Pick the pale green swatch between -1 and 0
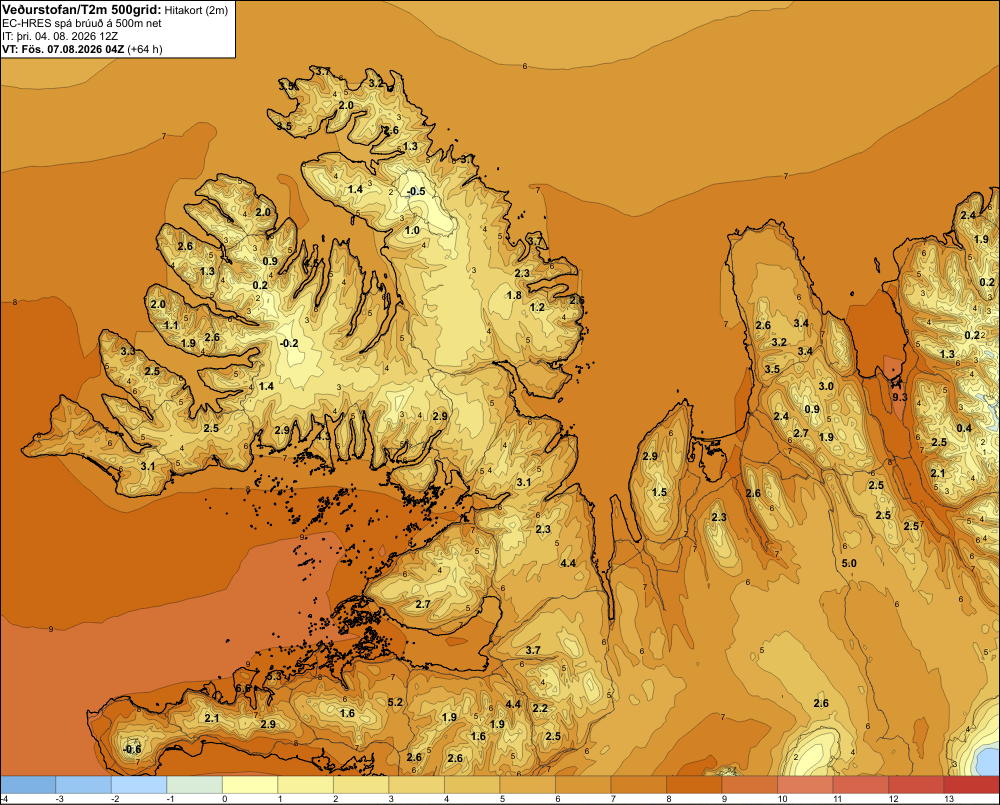 click(195, 785)
